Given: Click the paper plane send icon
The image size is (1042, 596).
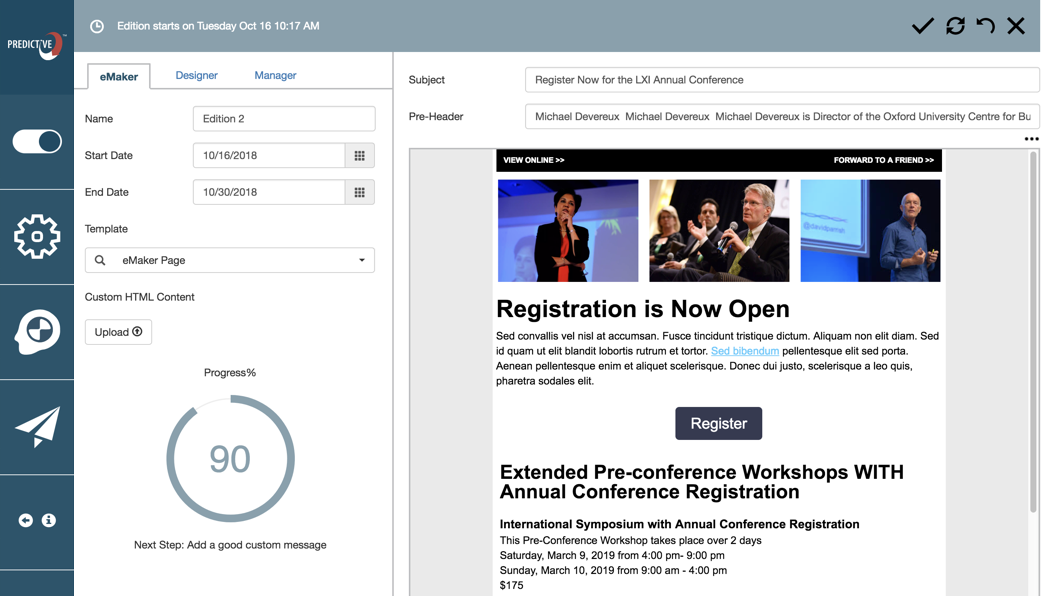Looking at the screenshot, I should point(37,427).
